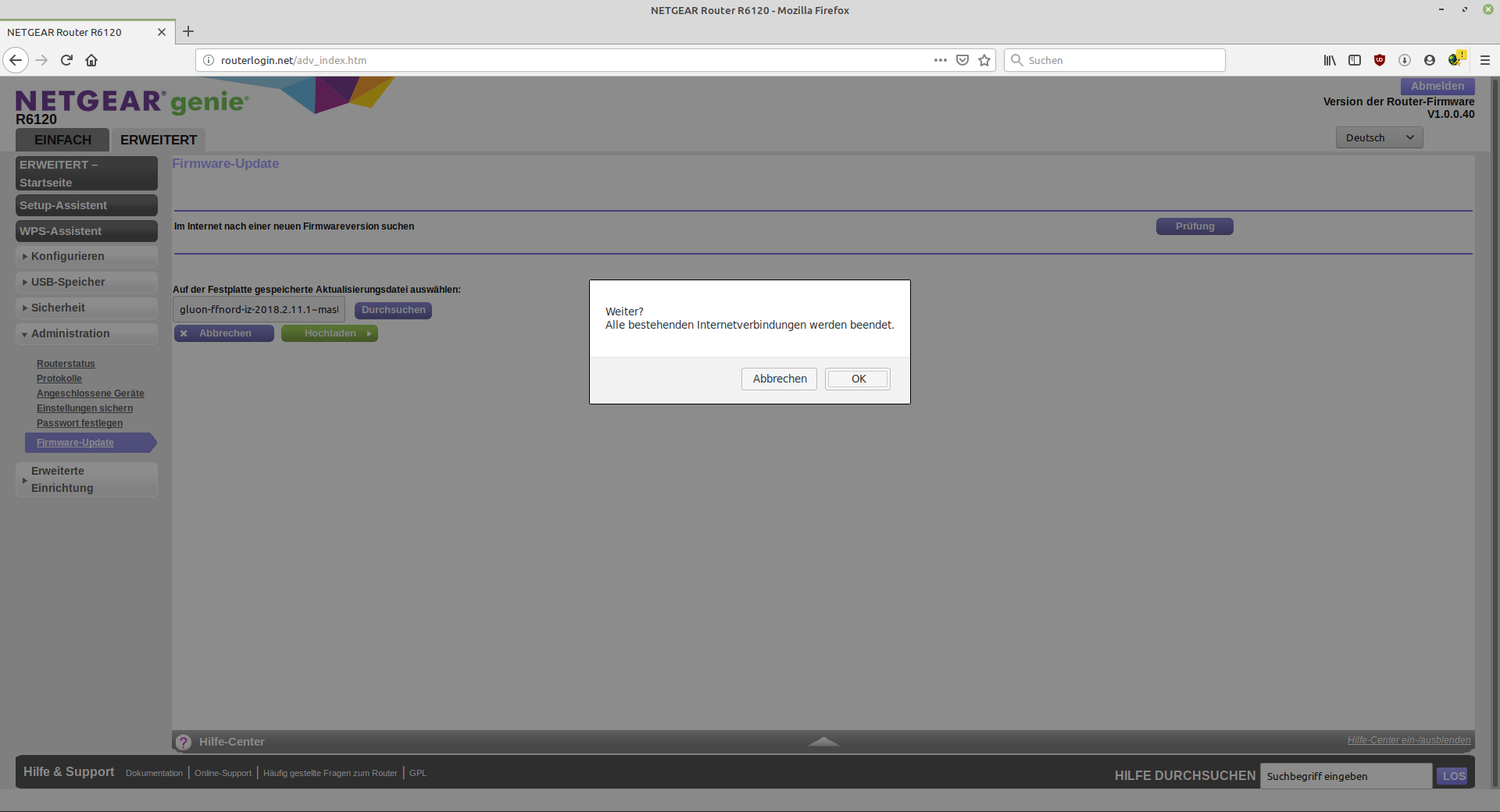
Task: Open the Routerstatus link
Action: click(x=66, y=364)
